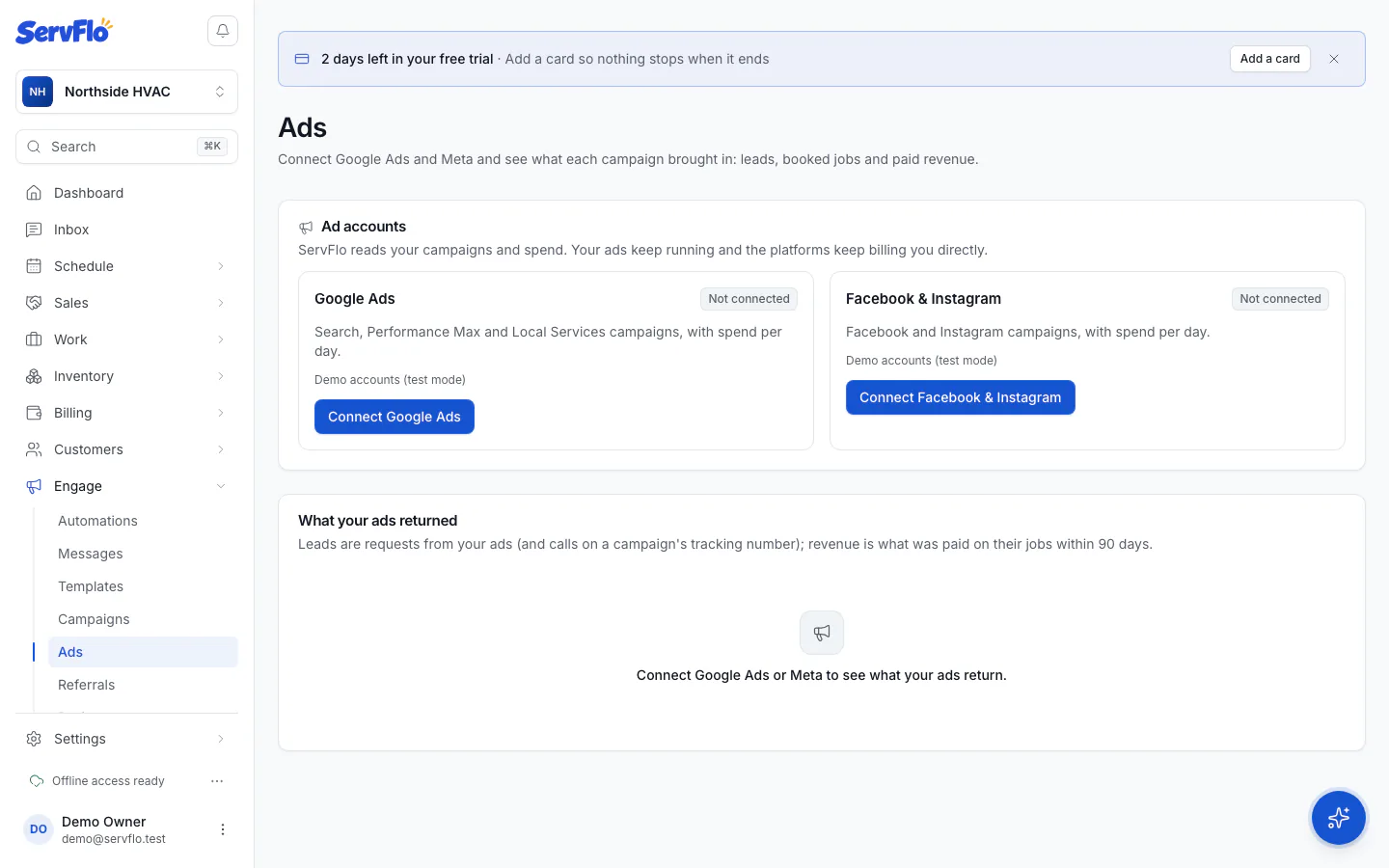Open Campaigns under Engage

tap(143, 619)
